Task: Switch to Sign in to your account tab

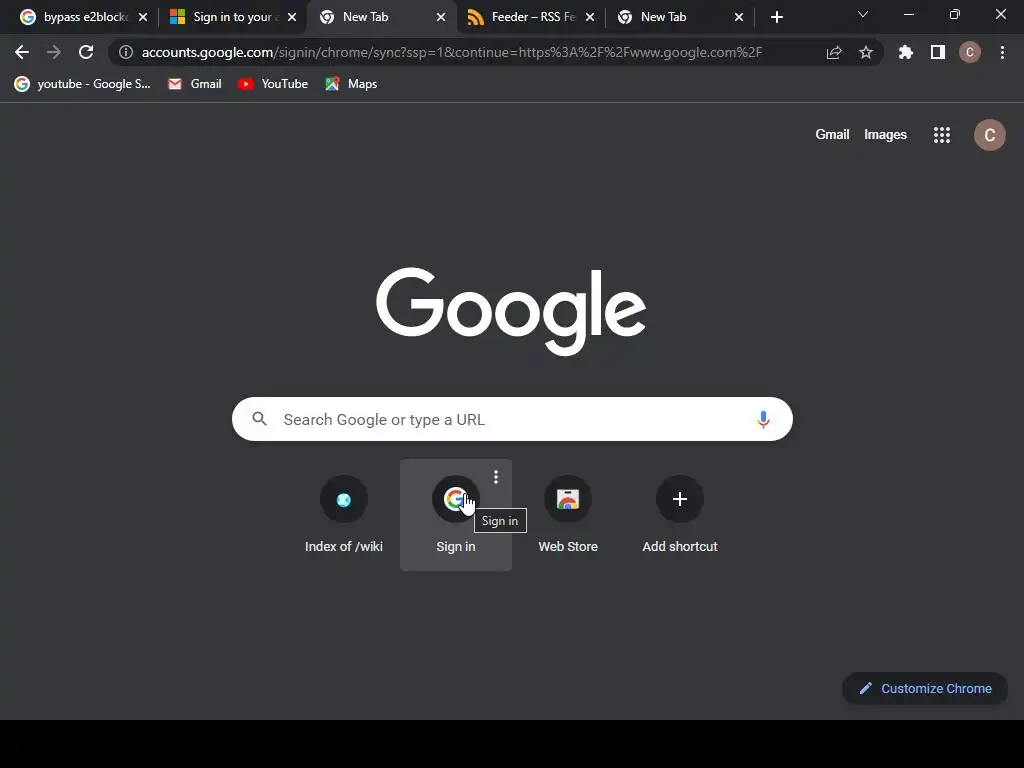Action: [x=232, y=17]
